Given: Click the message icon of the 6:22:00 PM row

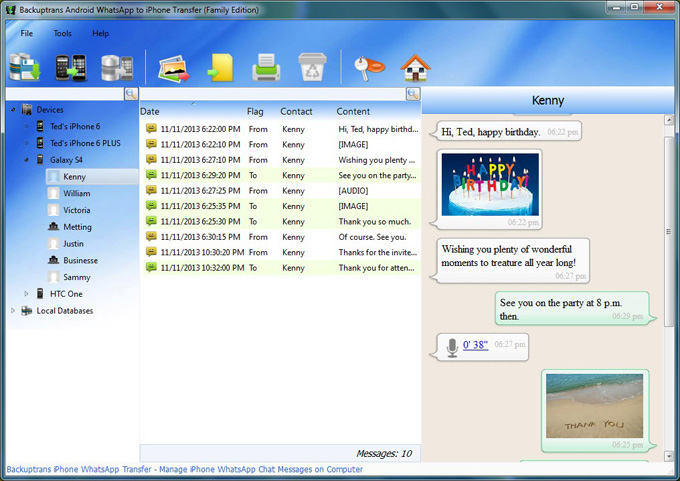Looking at the screenshot, I should click(151, 129).
